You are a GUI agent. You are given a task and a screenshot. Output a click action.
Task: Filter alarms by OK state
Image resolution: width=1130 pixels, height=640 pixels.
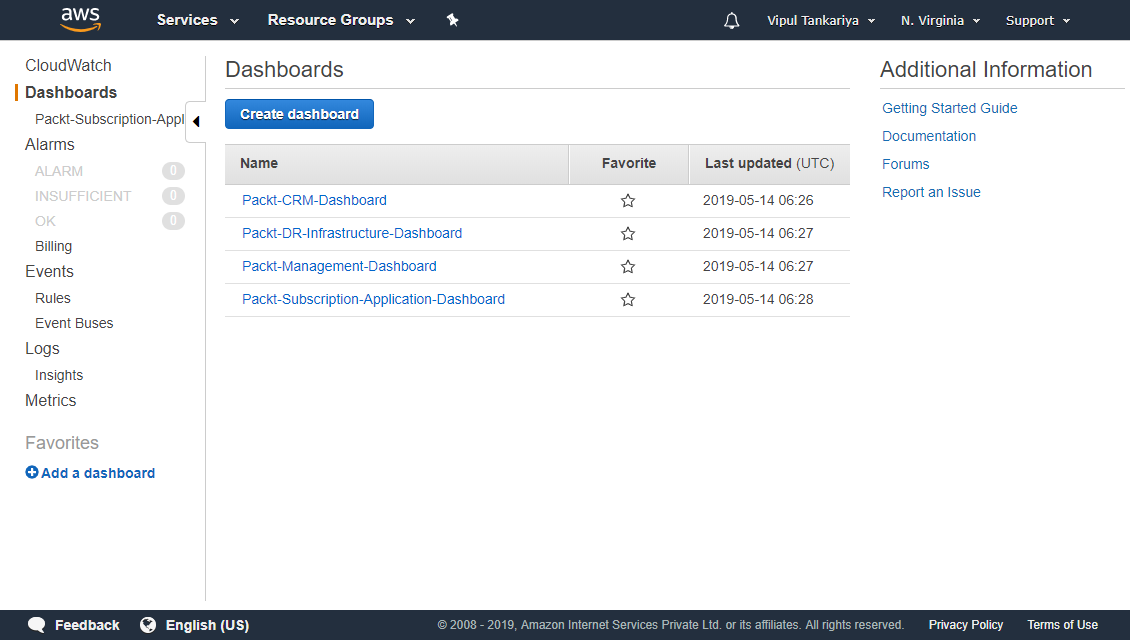coord(45,221)
